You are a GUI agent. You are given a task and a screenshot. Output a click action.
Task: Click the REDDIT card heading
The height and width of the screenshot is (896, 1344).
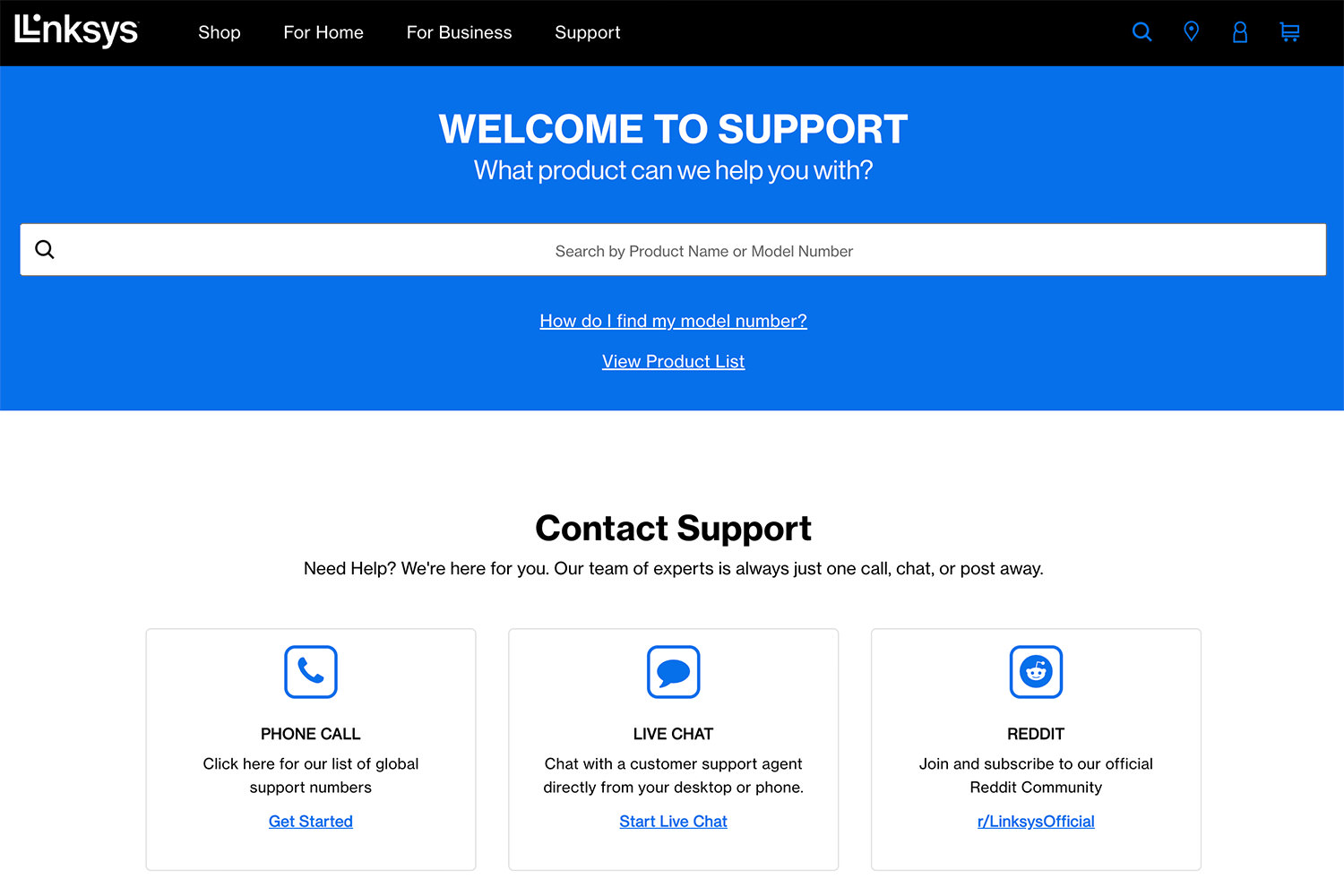click(1036, 734)
